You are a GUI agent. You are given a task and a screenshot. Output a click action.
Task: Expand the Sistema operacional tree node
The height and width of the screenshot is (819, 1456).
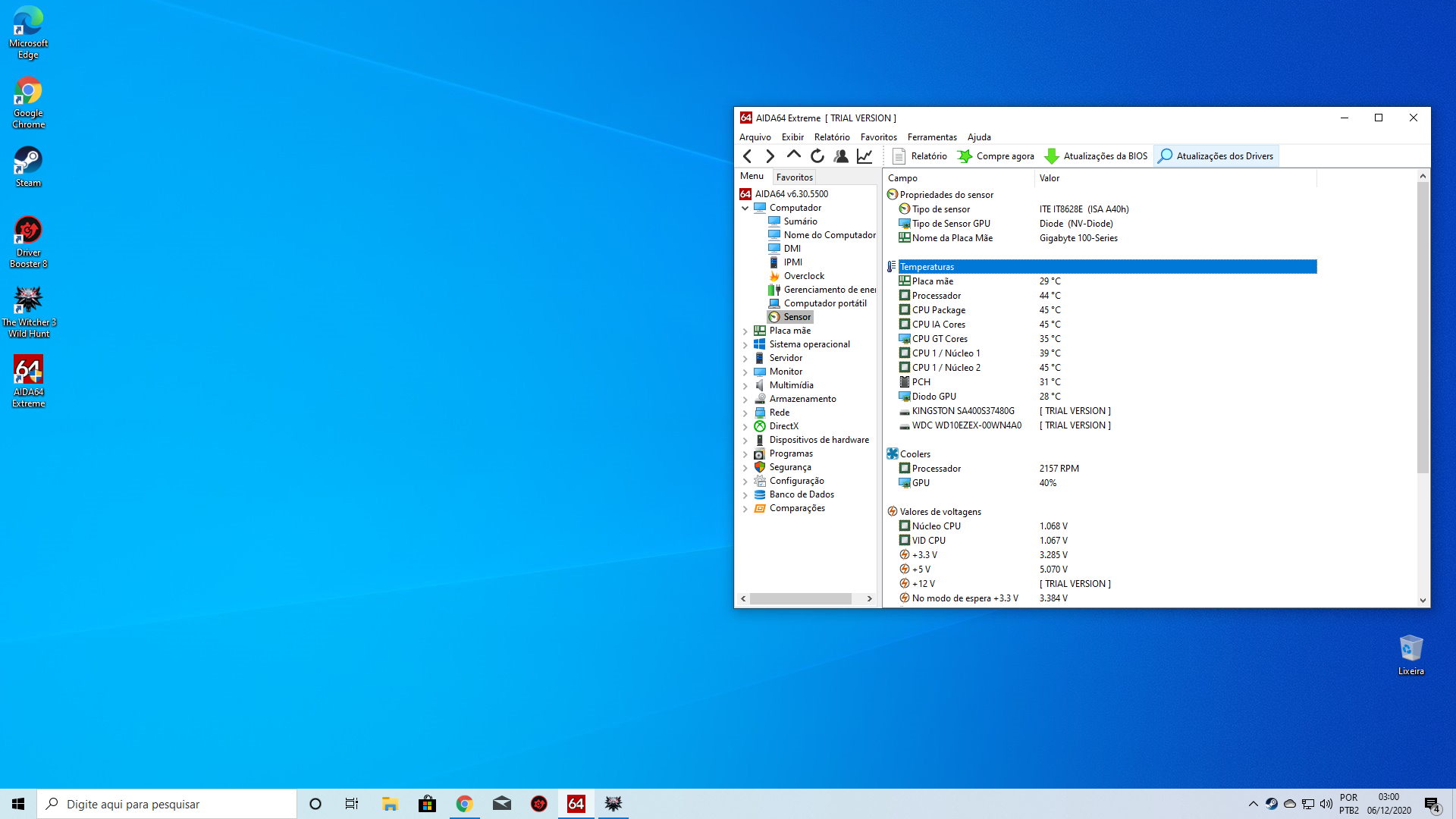point(745,345)
